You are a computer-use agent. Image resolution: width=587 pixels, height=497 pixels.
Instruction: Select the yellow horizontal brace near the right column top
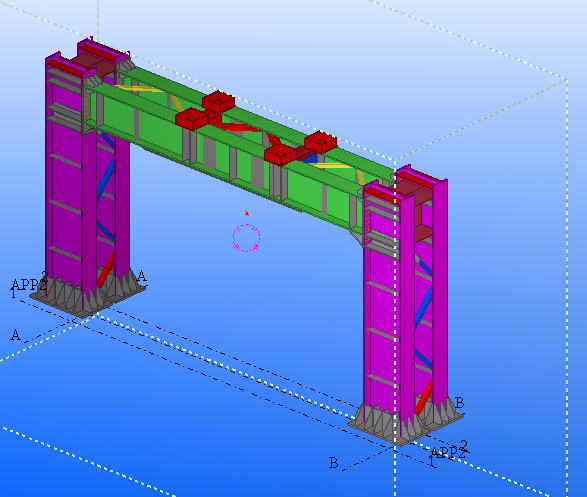(x=329, y=165)
